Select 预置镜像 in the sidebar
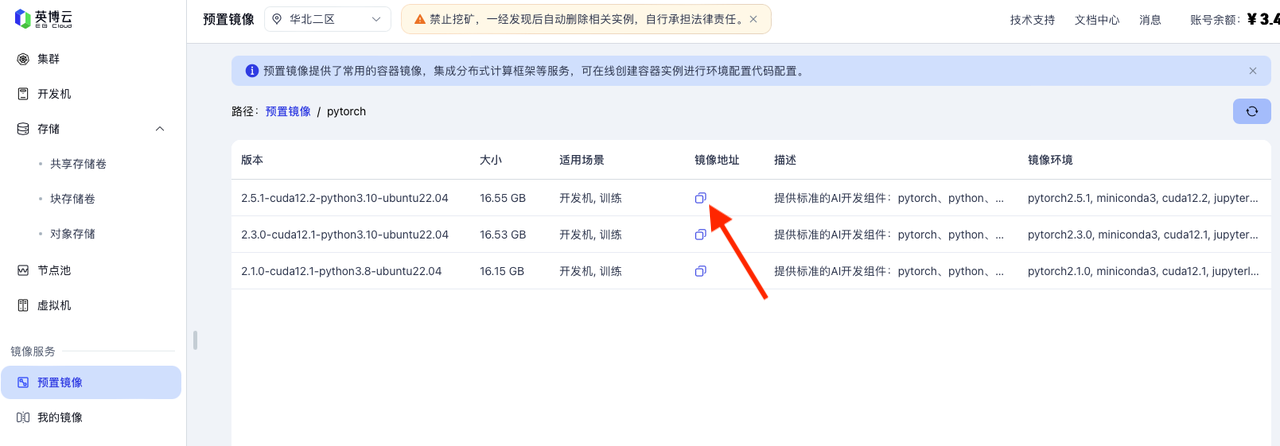This screenshot has height=446, width=1280. pyautogui.click(x=91, y=382)
